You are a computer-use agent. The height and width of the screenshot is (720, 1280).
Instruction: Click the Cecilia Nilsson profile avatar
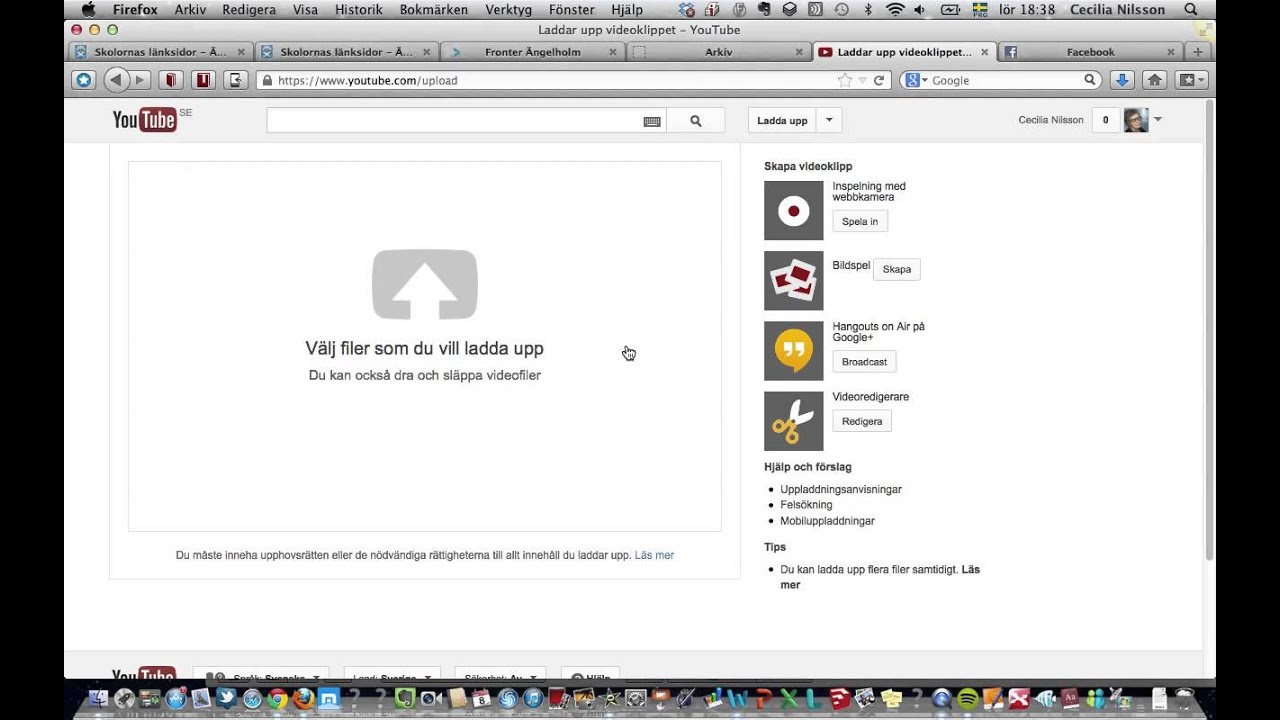click(x=1136, y=120)
